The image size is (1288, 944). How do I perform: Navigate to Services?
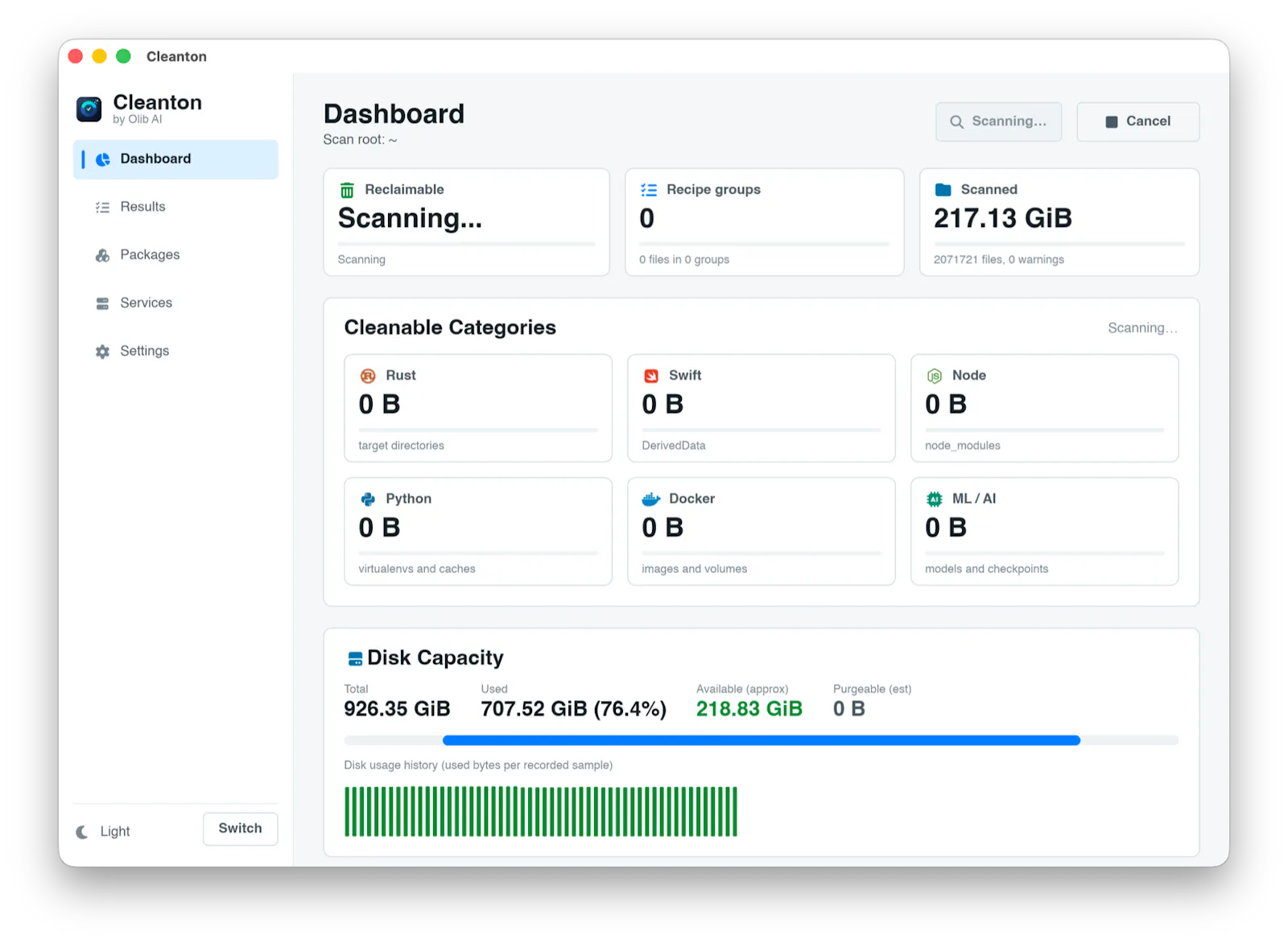coord(175,303)
